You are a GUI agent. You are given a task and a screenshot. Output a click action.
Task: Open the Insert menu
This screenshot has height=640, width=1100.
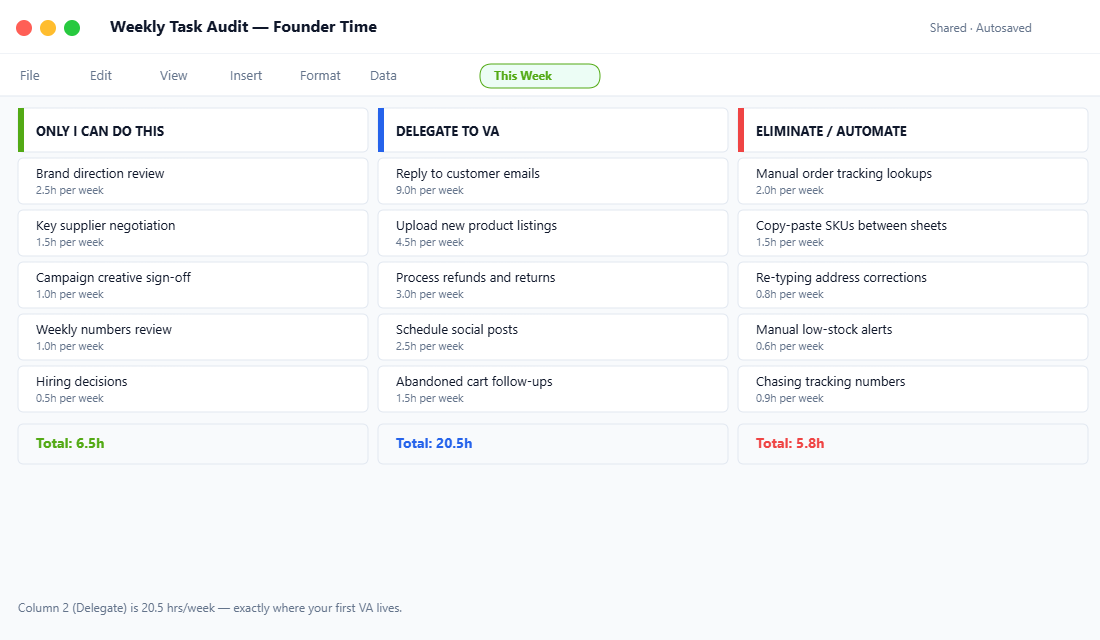(x=246, y=76)
